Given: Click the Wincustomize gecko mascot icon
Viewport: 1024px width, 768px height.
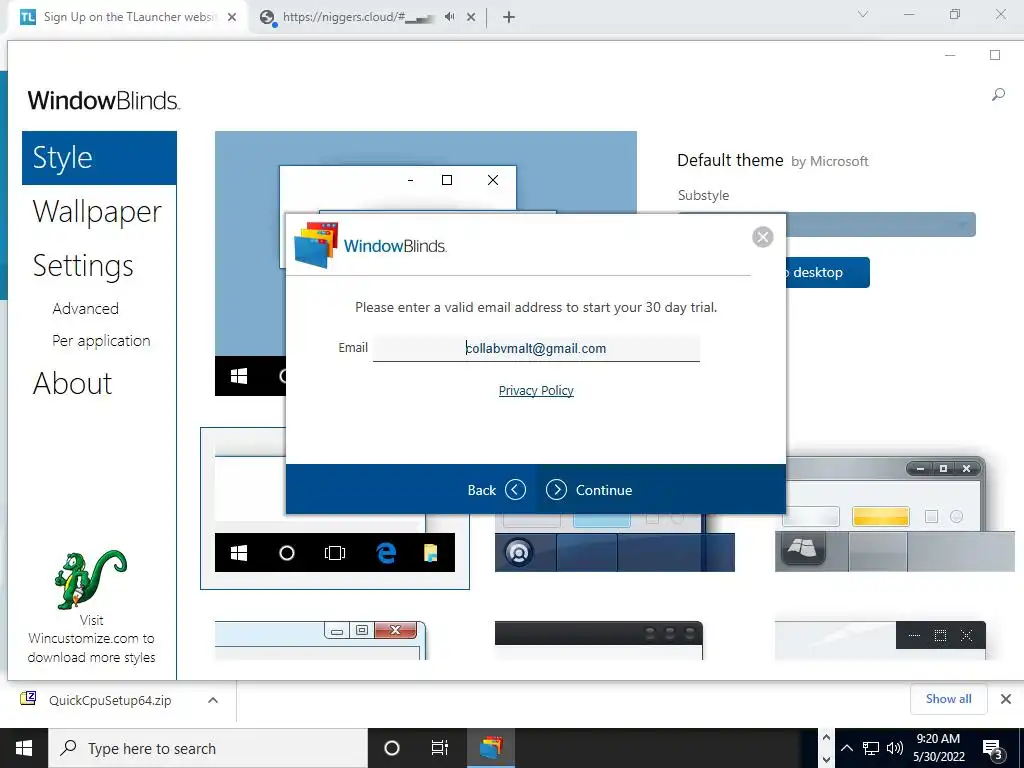Looking at the screenshot, I should click(x=90, y=579).
